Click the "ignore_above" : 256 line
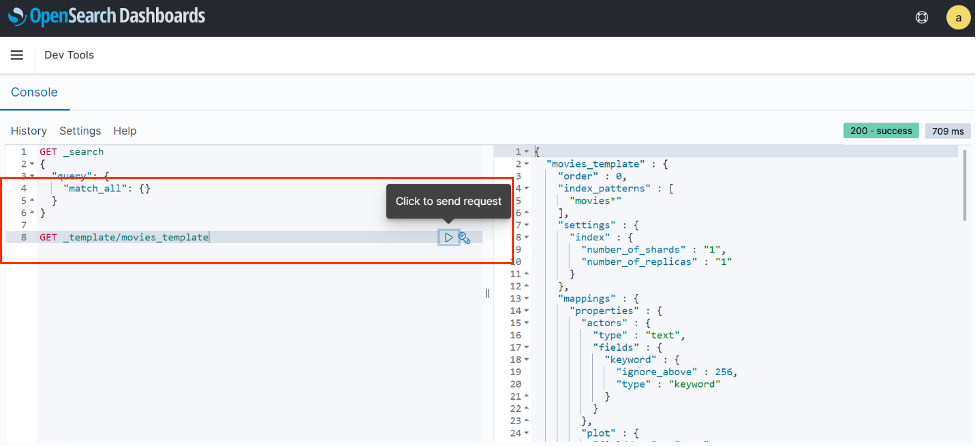The height and width of the screenshot is (447, 977). pyautogui.click(x=677, y=372)
